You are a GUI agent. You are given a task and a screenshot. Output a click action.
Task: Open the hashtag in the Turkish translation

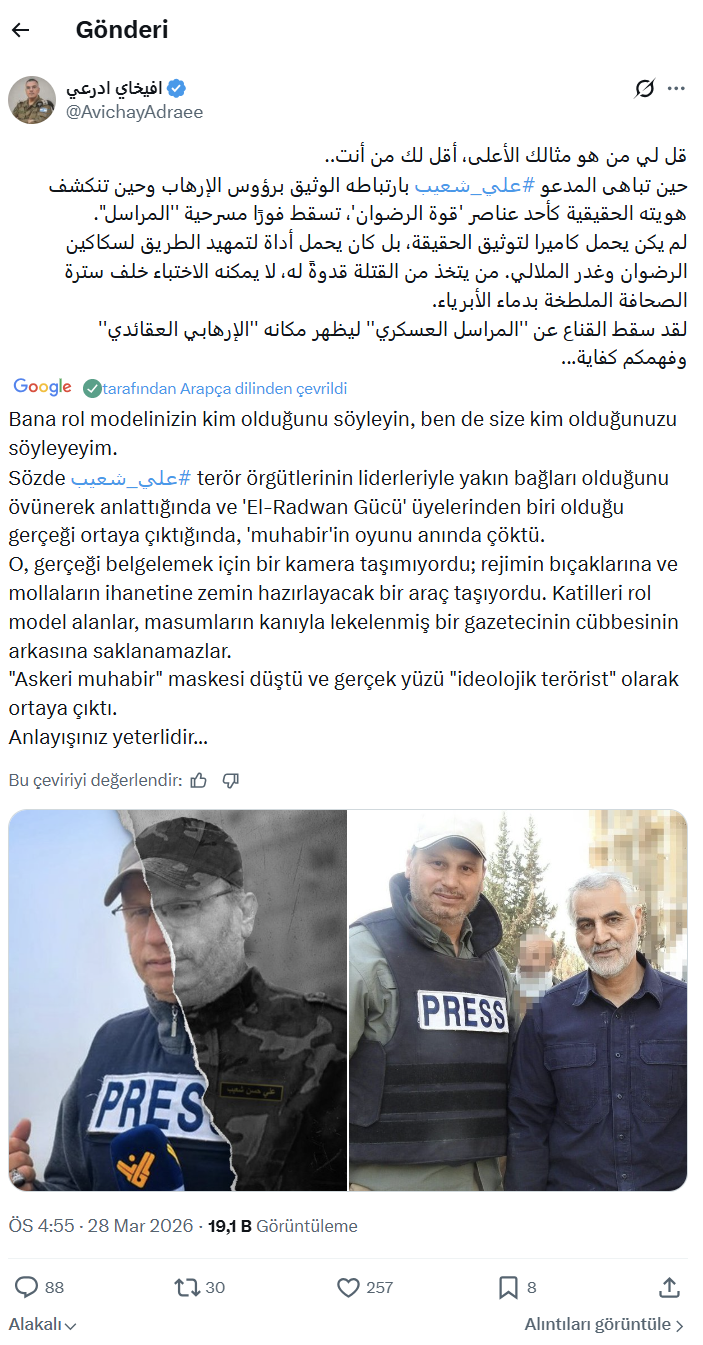131,478
